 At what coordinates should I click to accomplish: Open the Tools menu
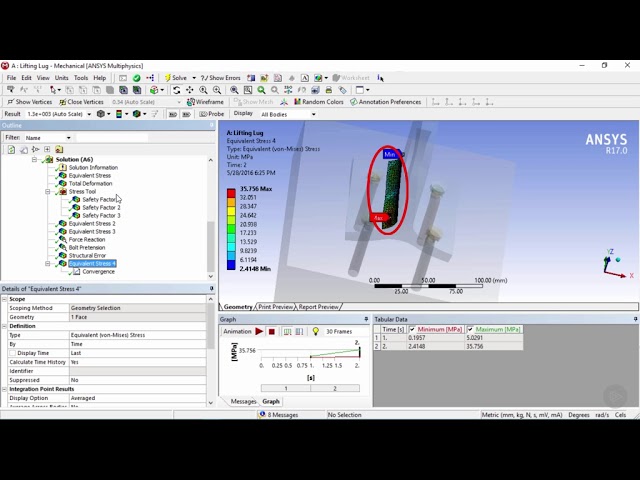81,78
